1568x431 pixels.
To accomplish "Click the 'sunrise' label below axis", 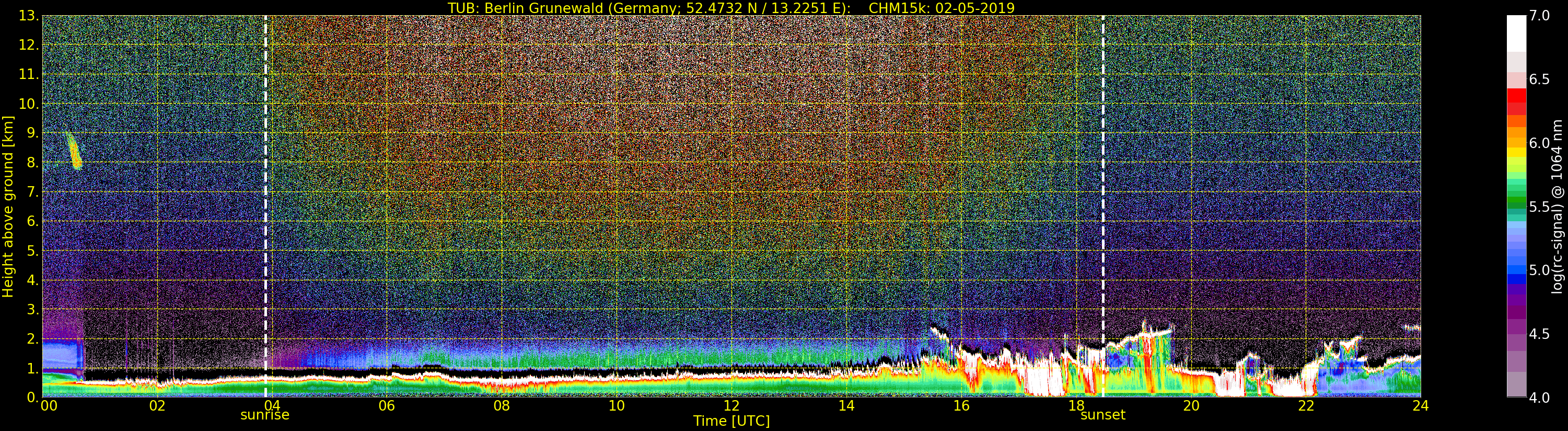I will pos(265,415).
